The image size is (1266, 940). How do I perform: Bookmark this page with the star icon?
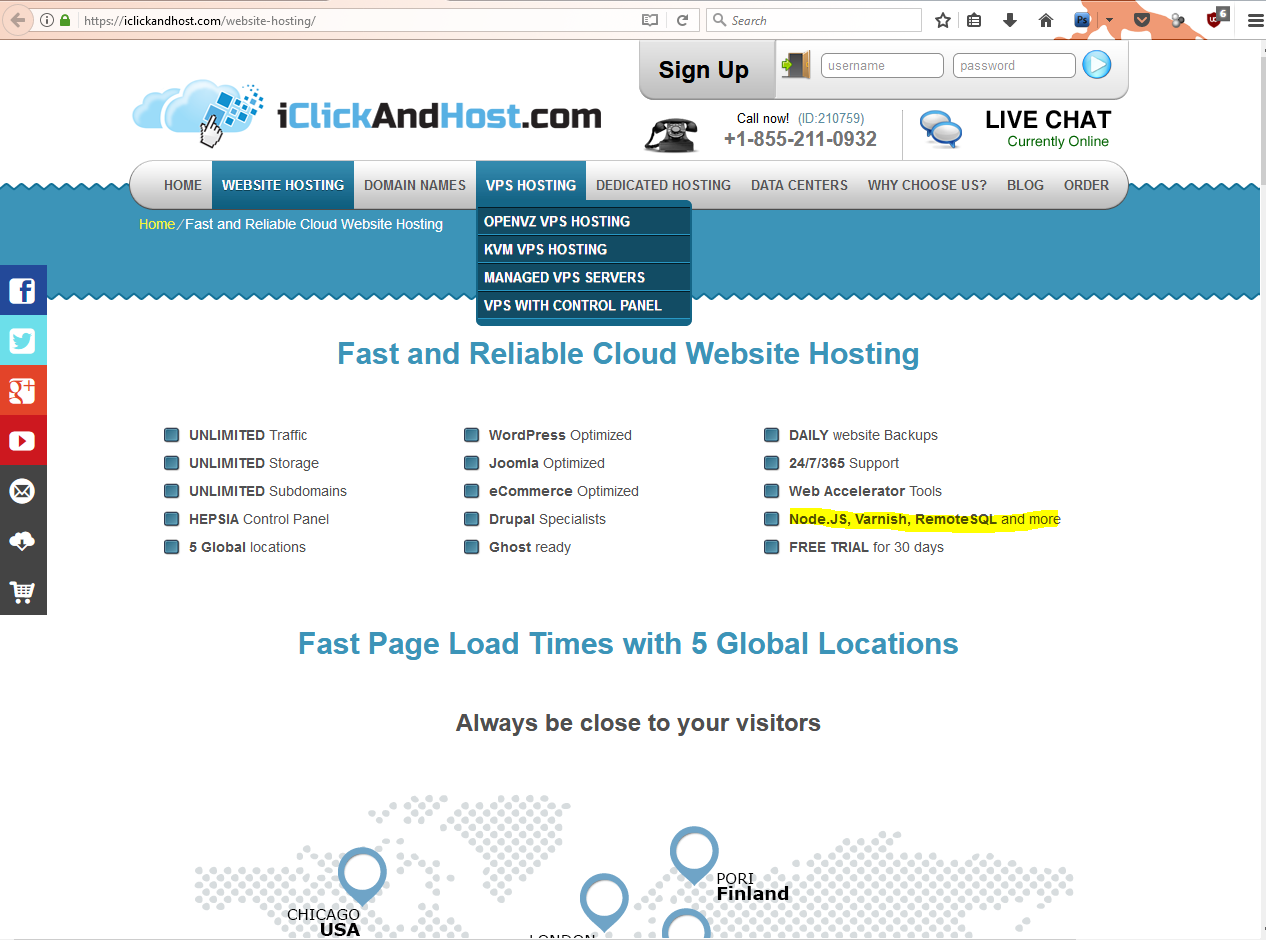coord(942,20)
